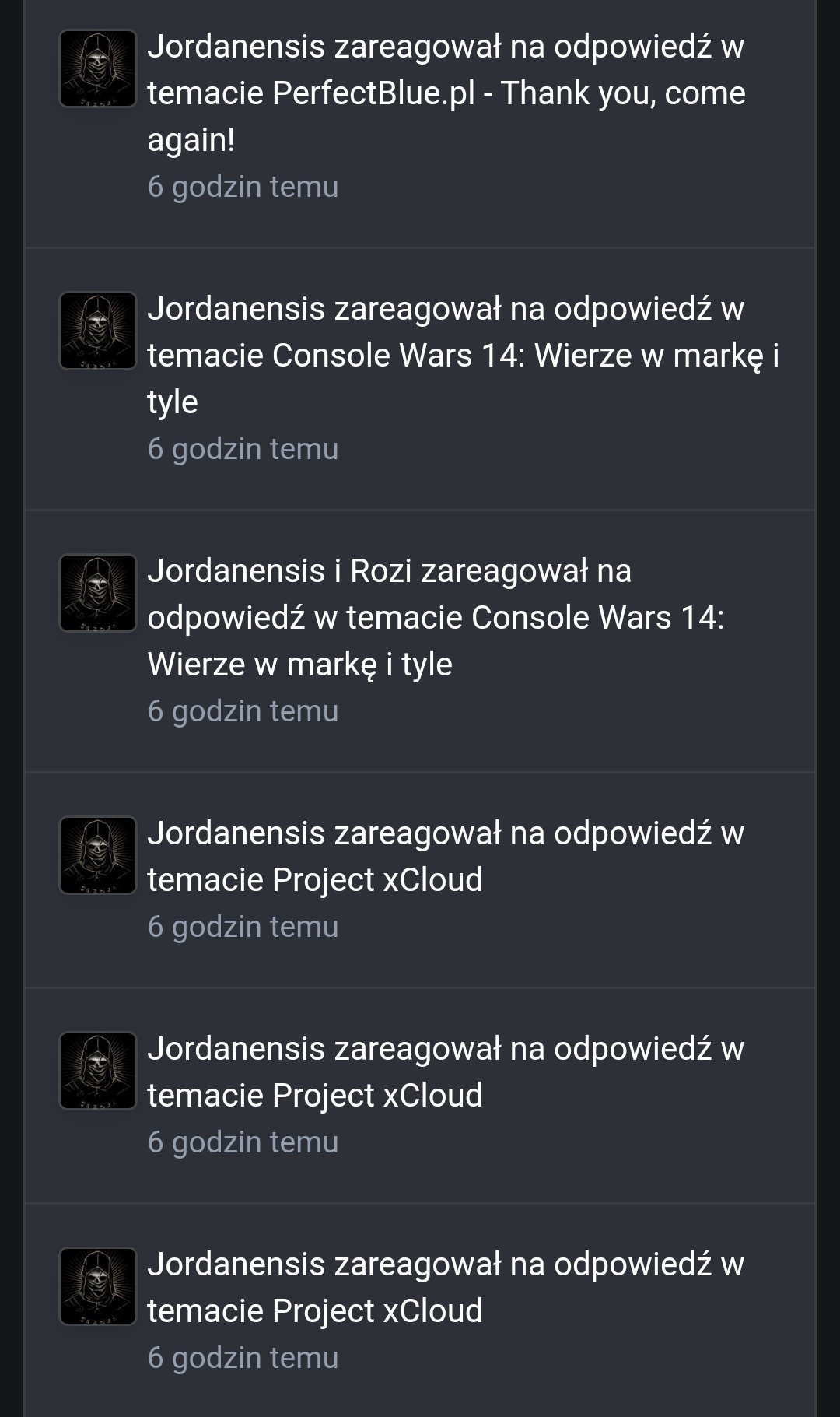840x1417 pixels.
Task: Select avatar beside Jordanensis-only Console Wars 14 notification
Action: (98, 331)
